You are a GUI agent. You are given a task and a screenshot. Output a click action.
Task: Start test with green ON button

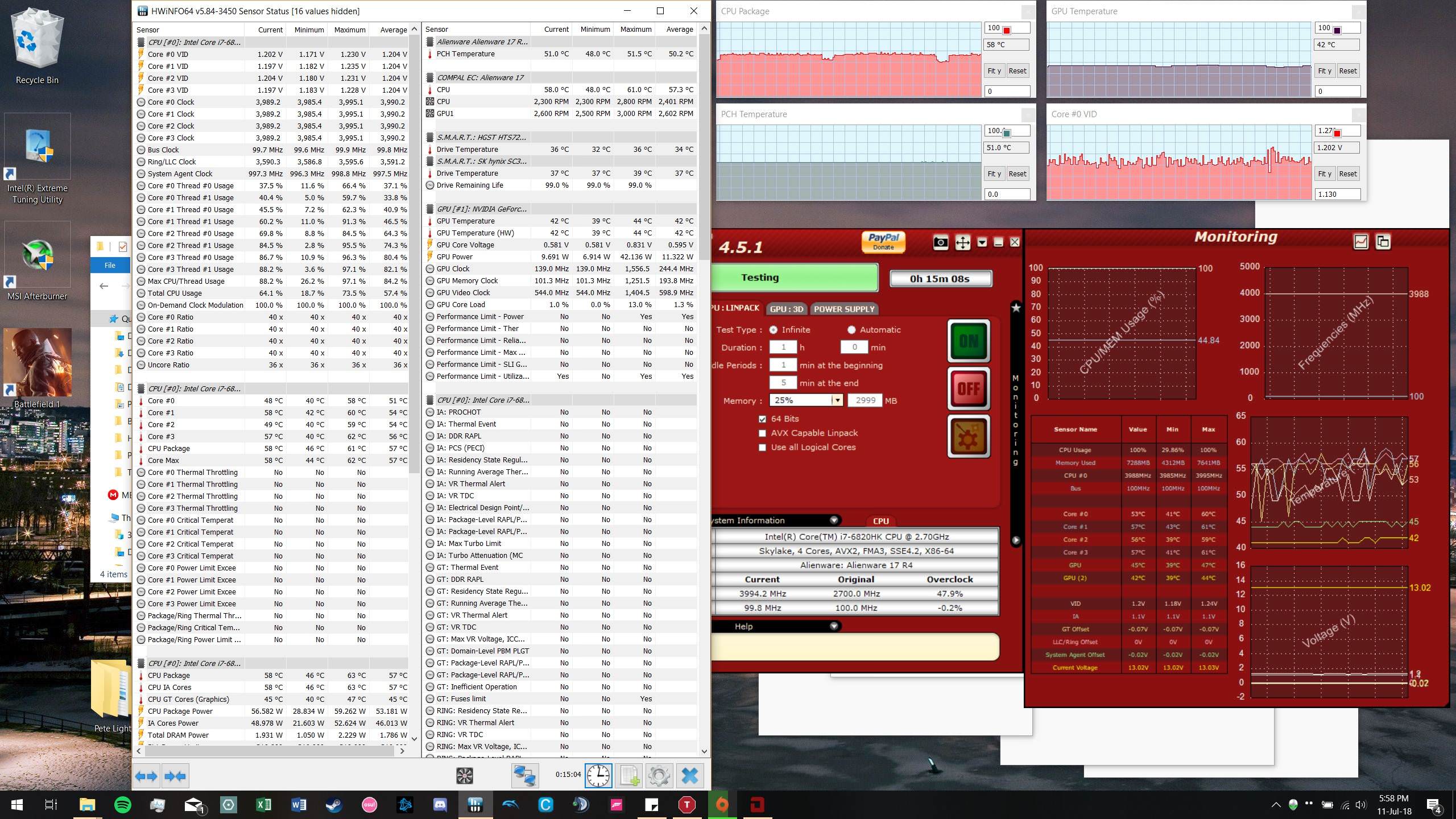[969, 341]
